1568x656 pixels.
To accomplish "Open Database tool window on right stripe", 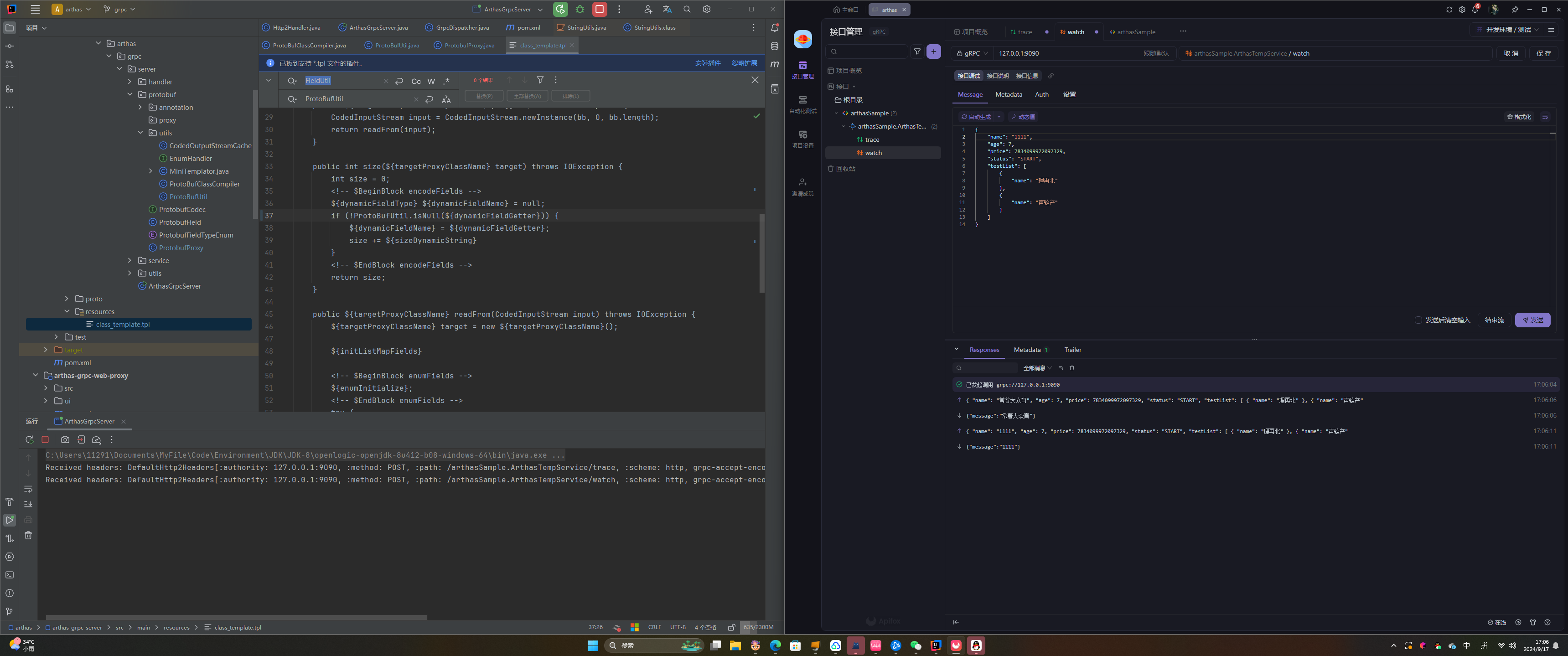I will coord(774,46).
